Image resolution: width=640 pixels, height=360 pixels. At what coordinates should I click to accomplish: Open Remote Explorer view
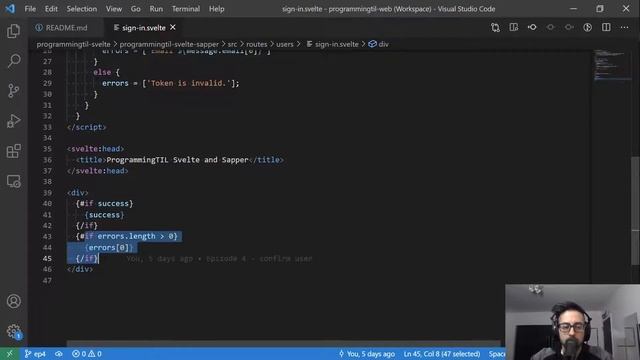[x=13, y=181]
